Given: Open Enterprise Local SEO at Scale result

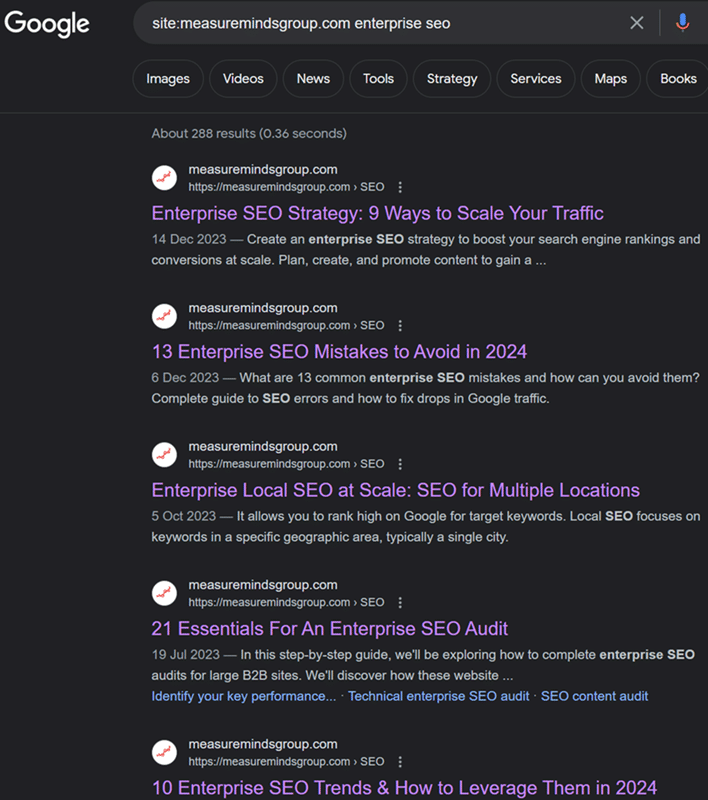Looking at the screenshot, I should [x=395, y=490].
